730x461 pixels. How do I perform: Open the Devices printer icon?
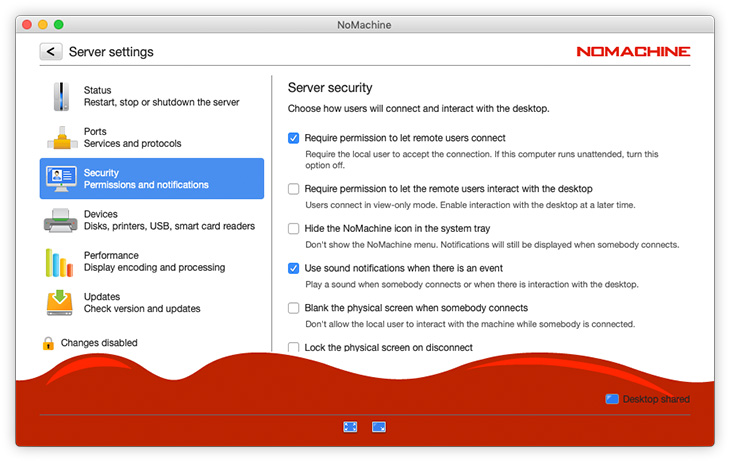(x=62, y=221)
